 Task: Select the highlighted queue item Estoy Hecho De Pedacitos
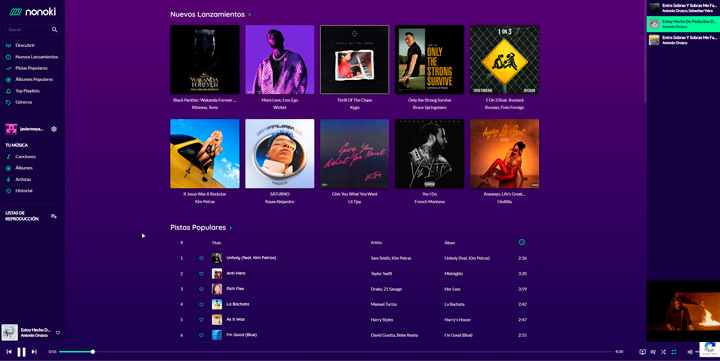pyautogui.click(x=683, y=24)
